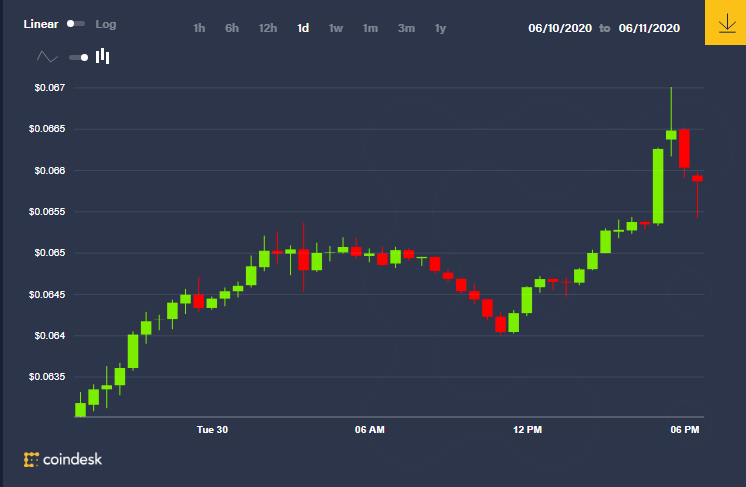
Task: Switch to the 3m time range
Action: [x=406, y=29]
